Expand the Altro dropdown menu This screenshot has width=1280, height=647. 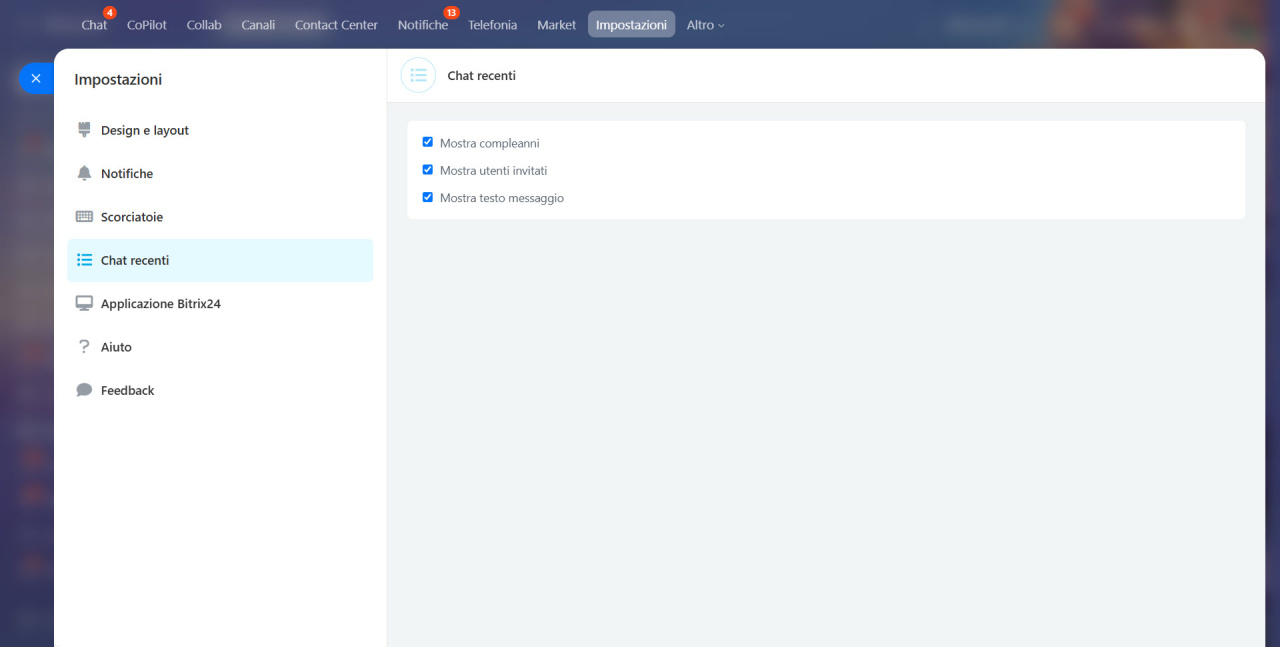click(705, 25)
